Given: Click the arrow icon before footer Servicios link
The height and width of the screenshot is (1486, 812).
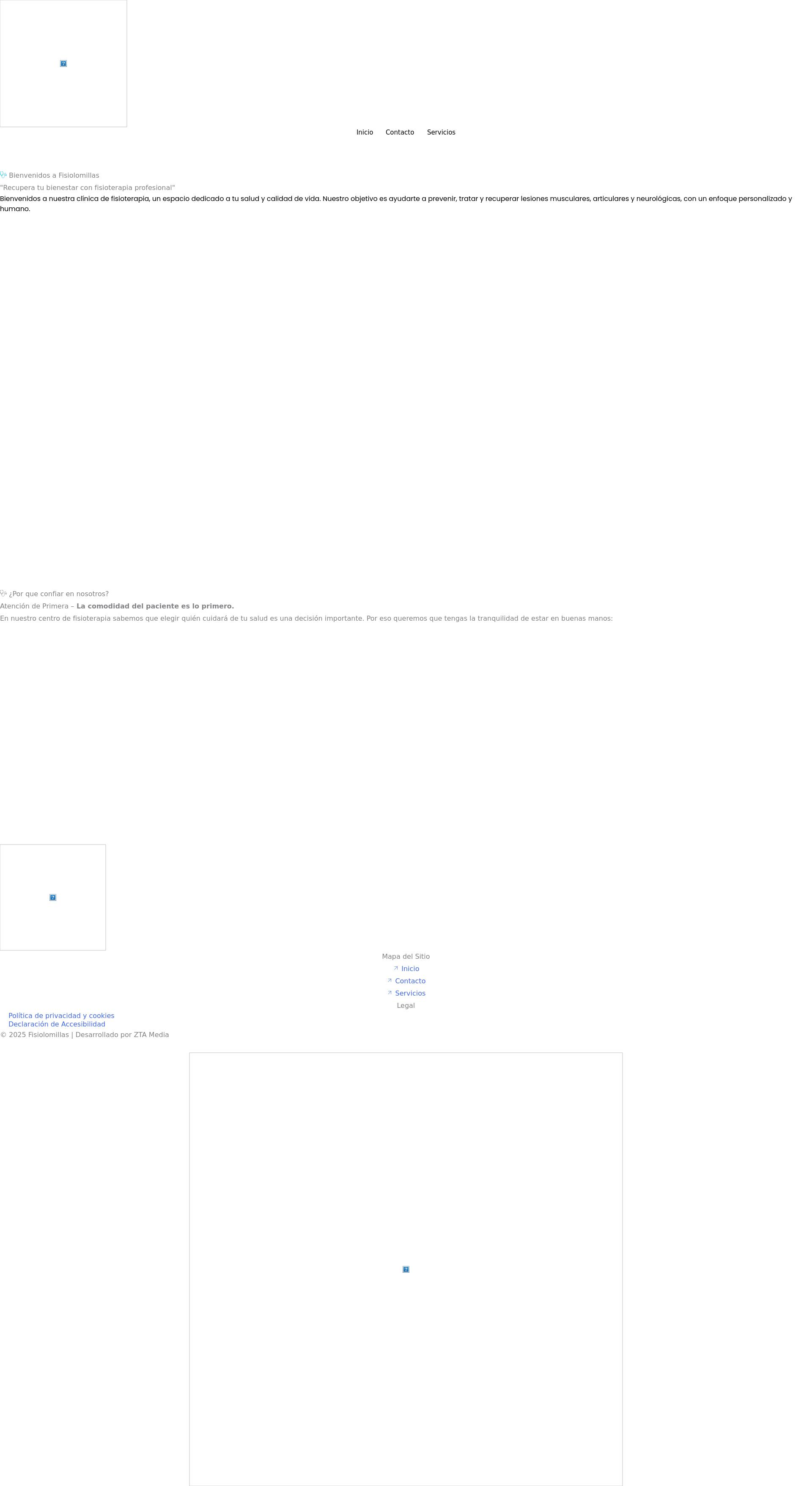Looking at the screenshot, I should point(390,992).
